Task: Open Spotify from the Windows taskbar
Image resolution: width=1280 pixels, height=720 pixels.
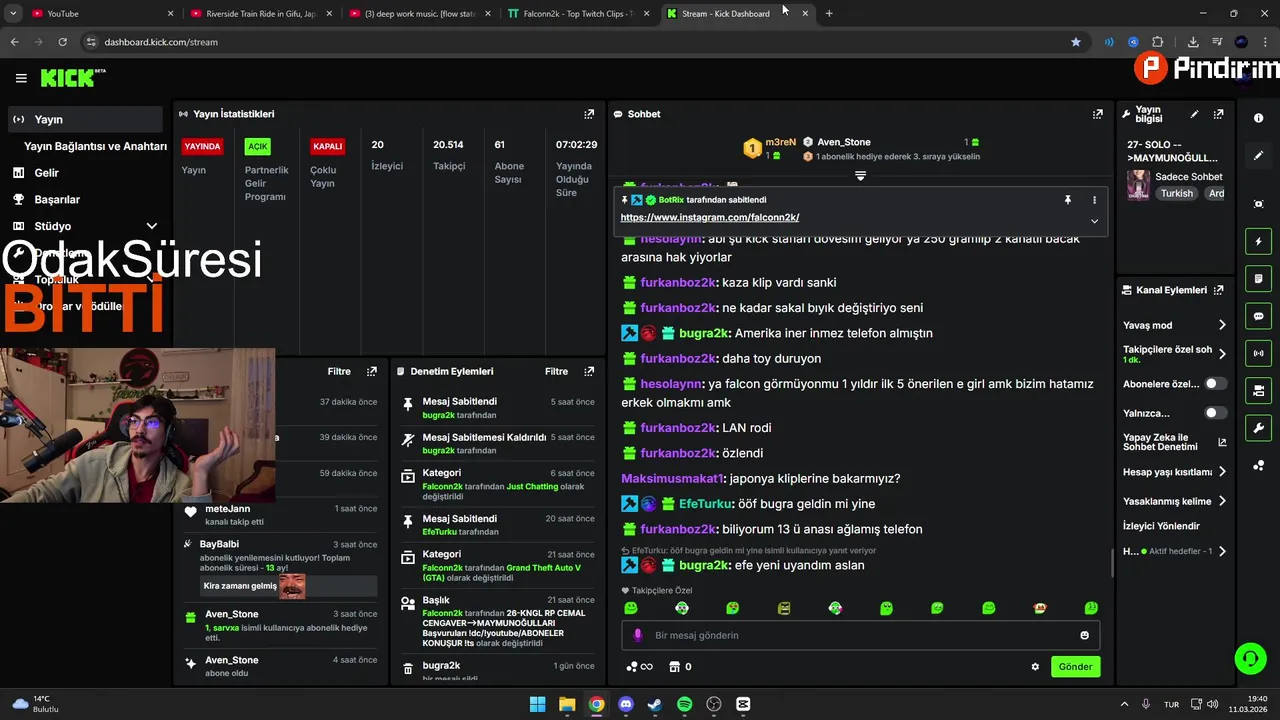Action: (x=684, y=704)
